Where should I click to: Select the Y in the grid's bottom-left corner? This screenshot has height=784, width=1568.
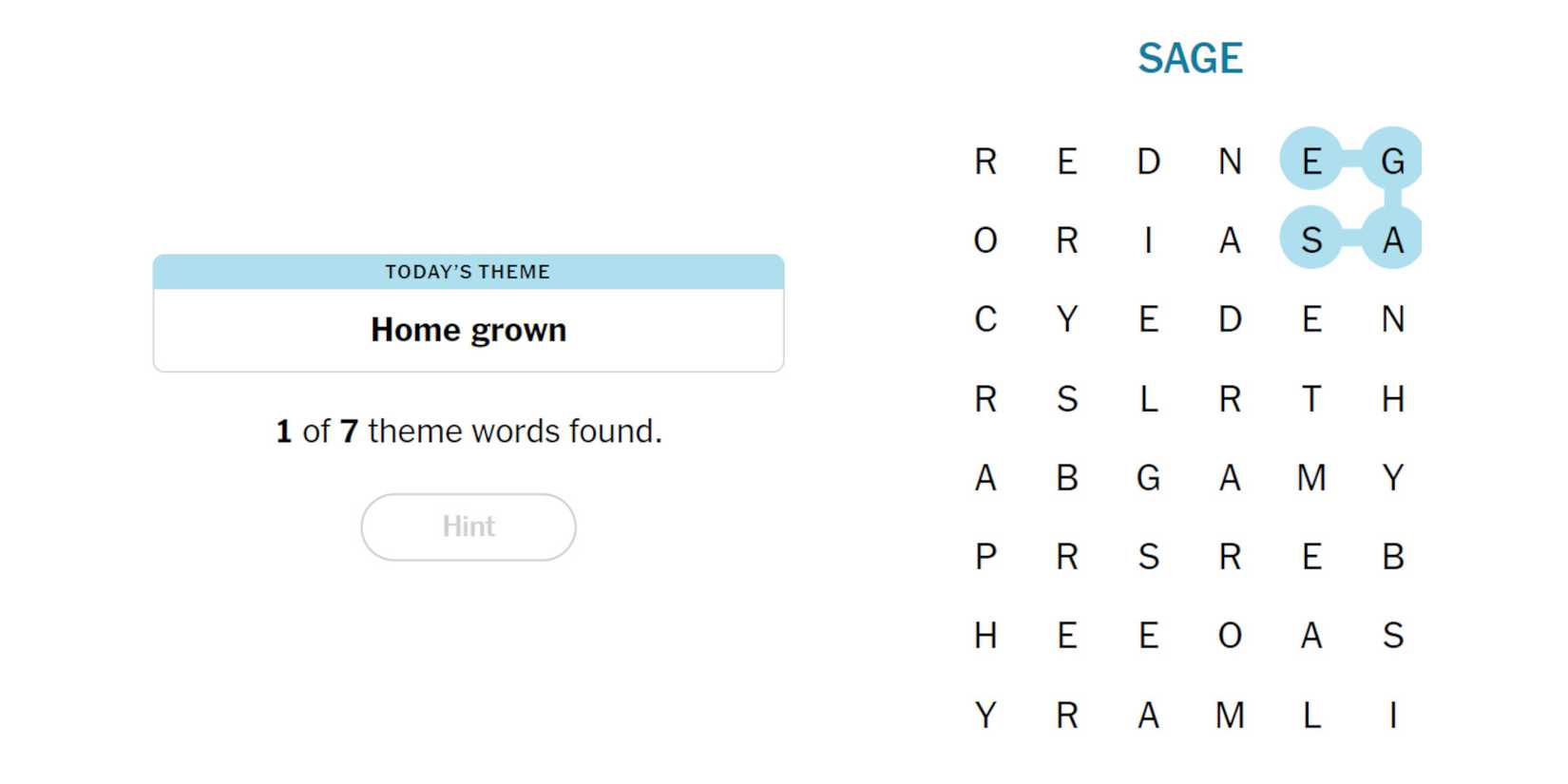[985, 715]
